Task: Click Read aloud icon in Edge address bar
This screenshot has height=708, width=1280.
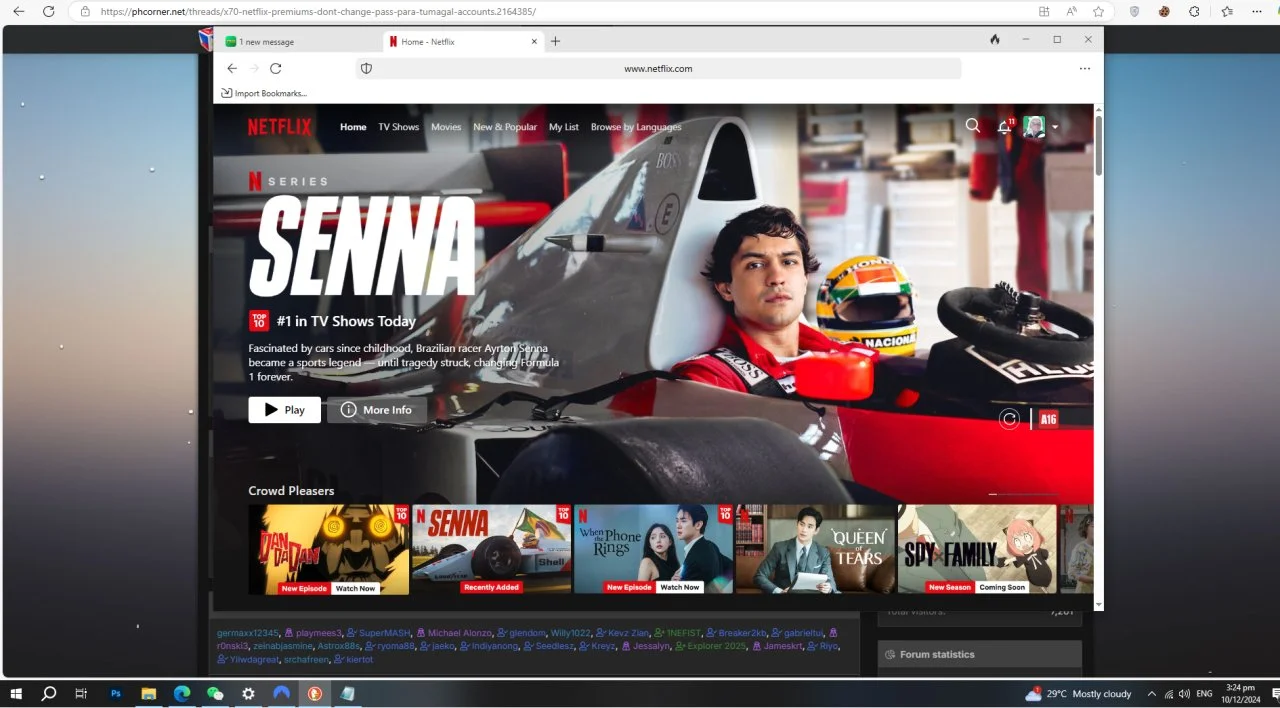Action: point(1071,12)
